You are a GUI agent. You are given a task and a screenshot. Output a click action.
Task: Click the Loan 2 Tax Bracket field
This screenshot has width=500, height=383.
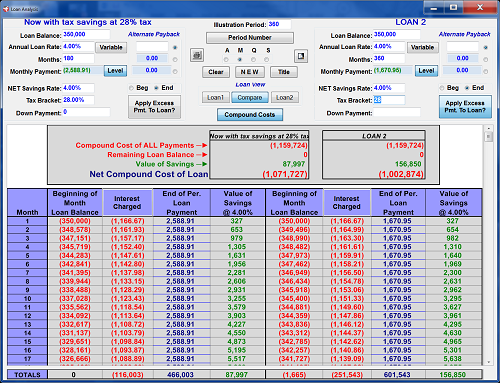[x=389, y=100]
